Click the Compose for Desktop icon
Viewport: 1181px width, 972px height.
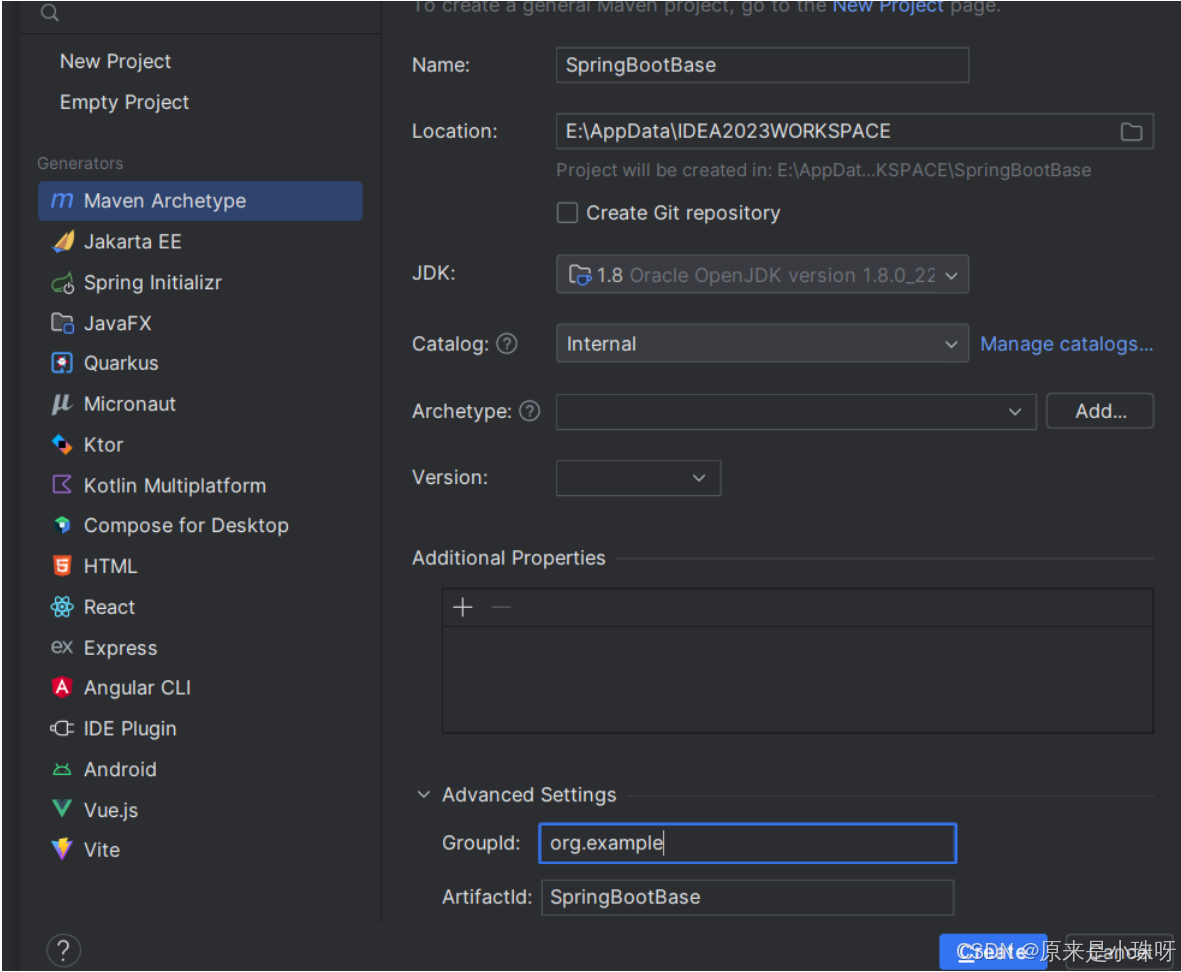tap(62, 525)
